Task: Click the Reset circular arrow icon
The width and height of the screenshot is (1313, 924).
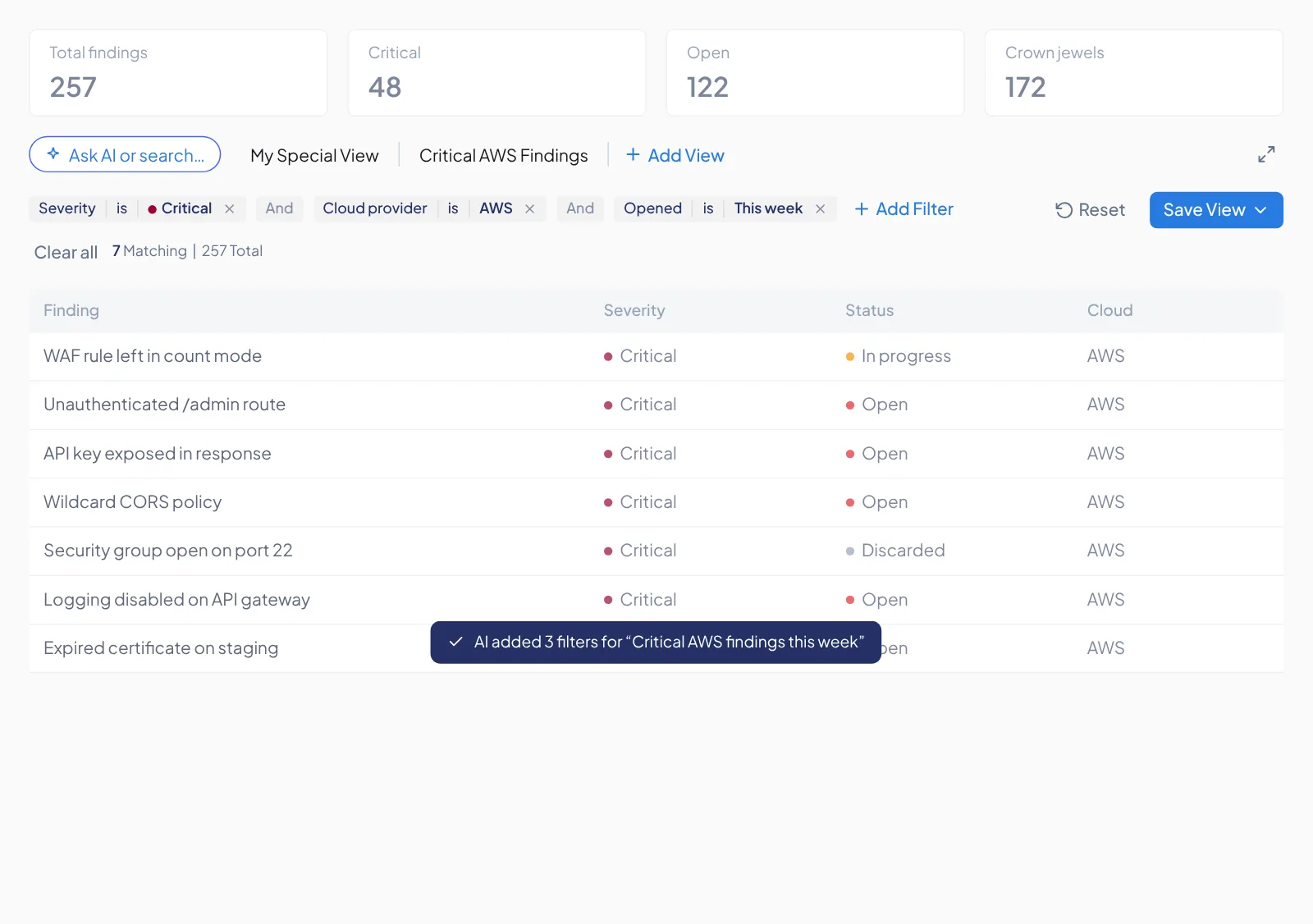Action: pyautogui.click(x=1064, y=210)
